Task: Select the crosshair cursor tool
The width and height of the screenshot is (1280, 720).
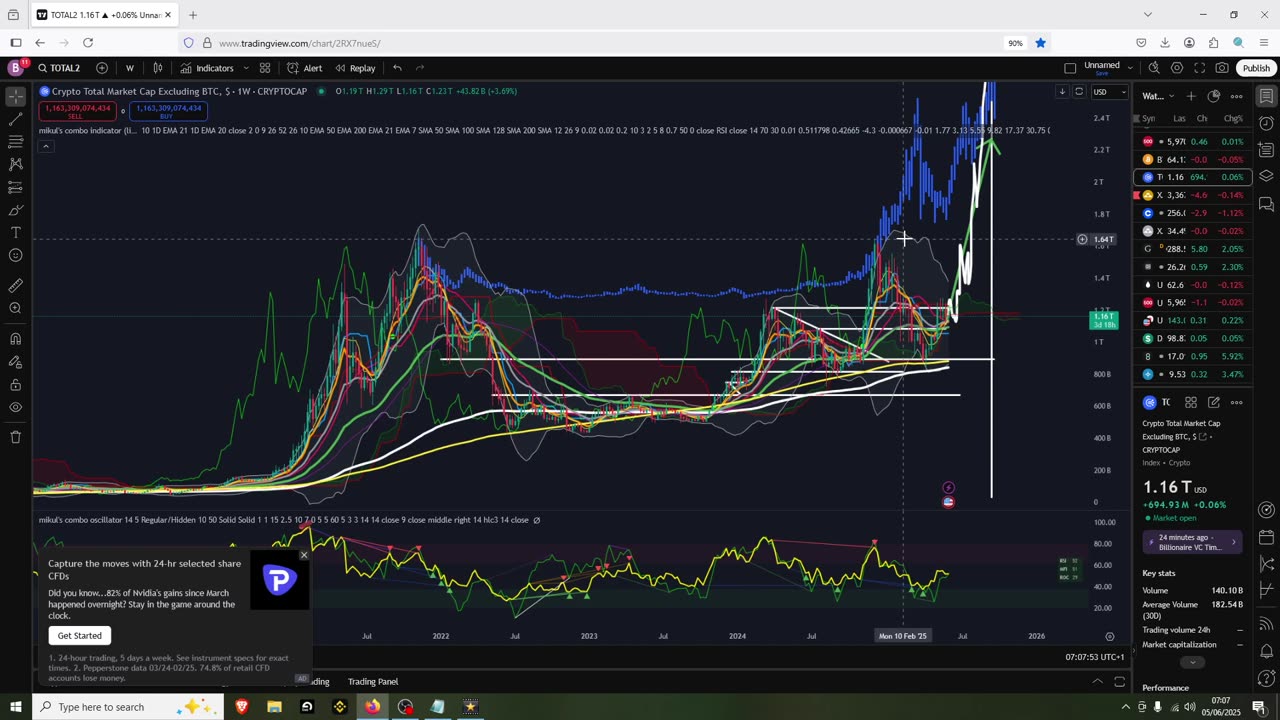Action: point(15,96)
